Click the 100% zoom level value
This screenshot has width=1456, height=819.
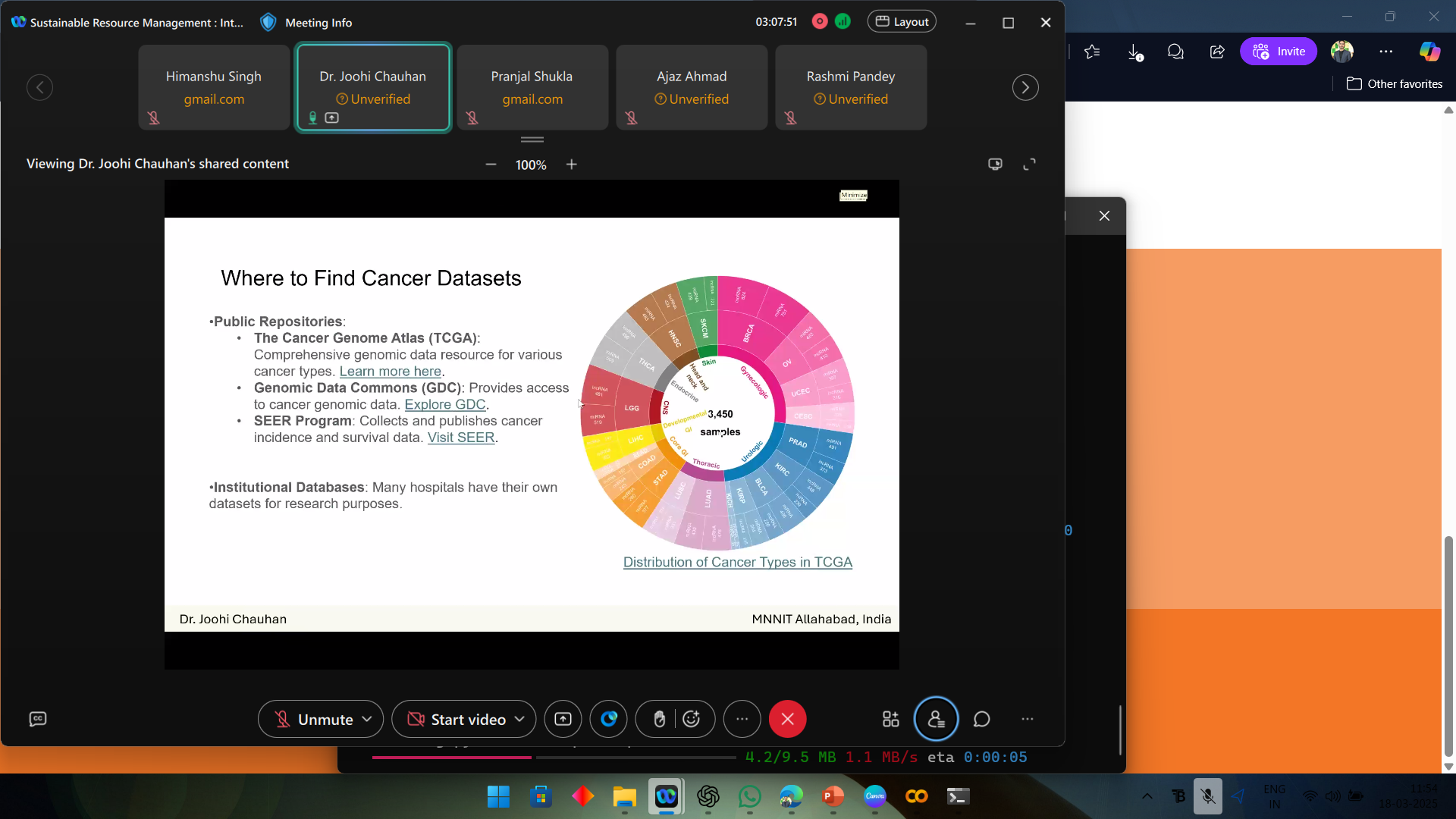point(531,165)
